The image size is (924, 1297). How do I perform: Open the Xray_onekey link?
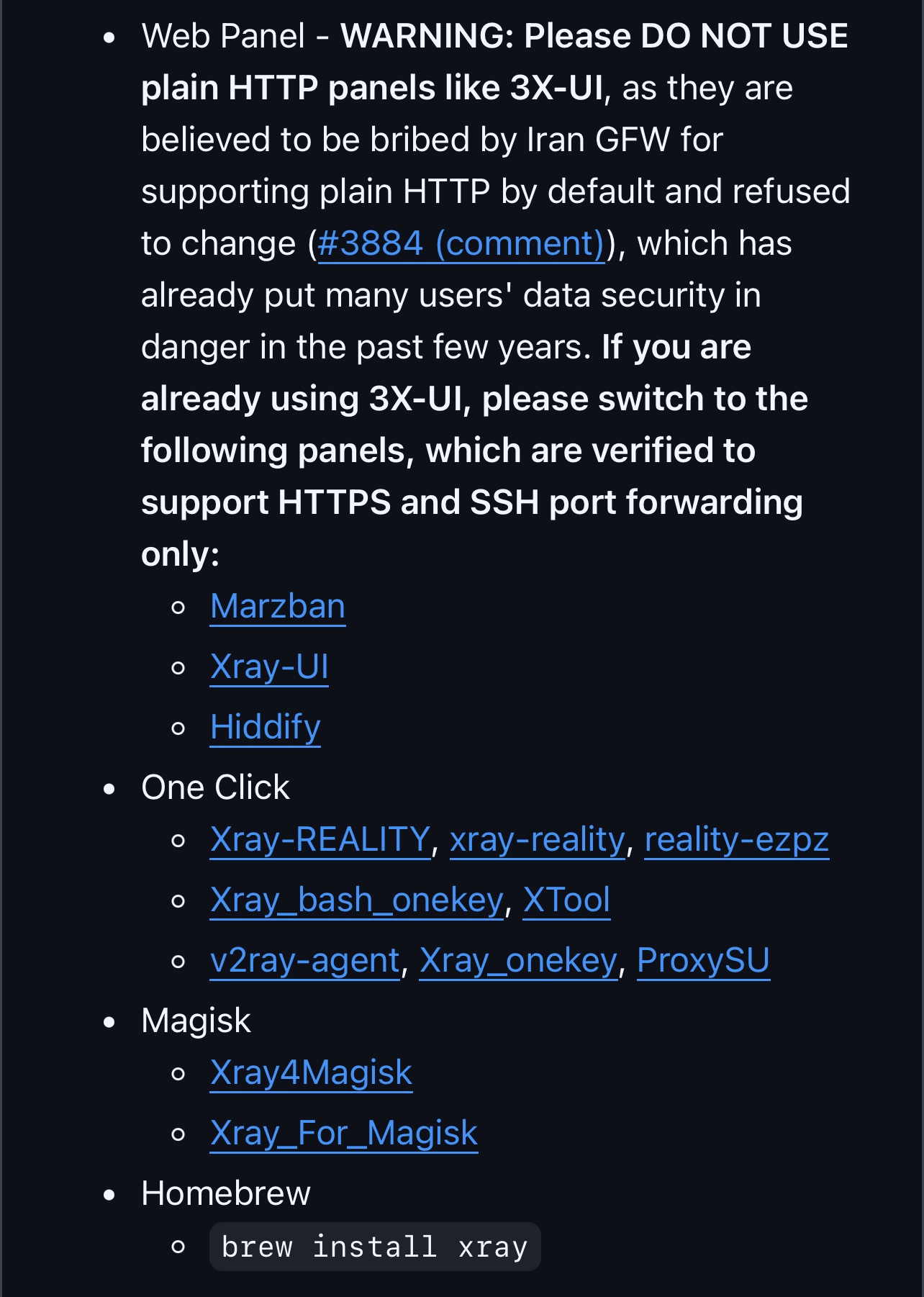point(519,961)
